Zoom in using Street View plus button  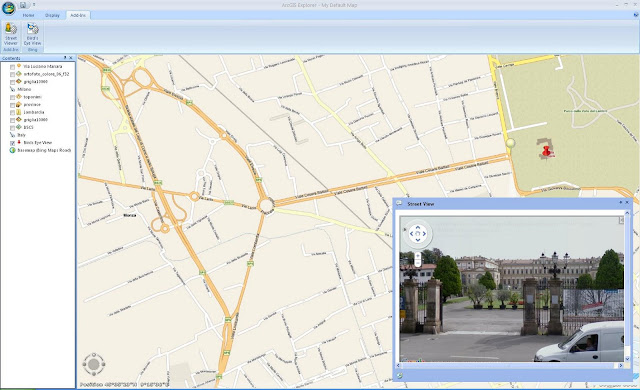click(x=418, y=256)
